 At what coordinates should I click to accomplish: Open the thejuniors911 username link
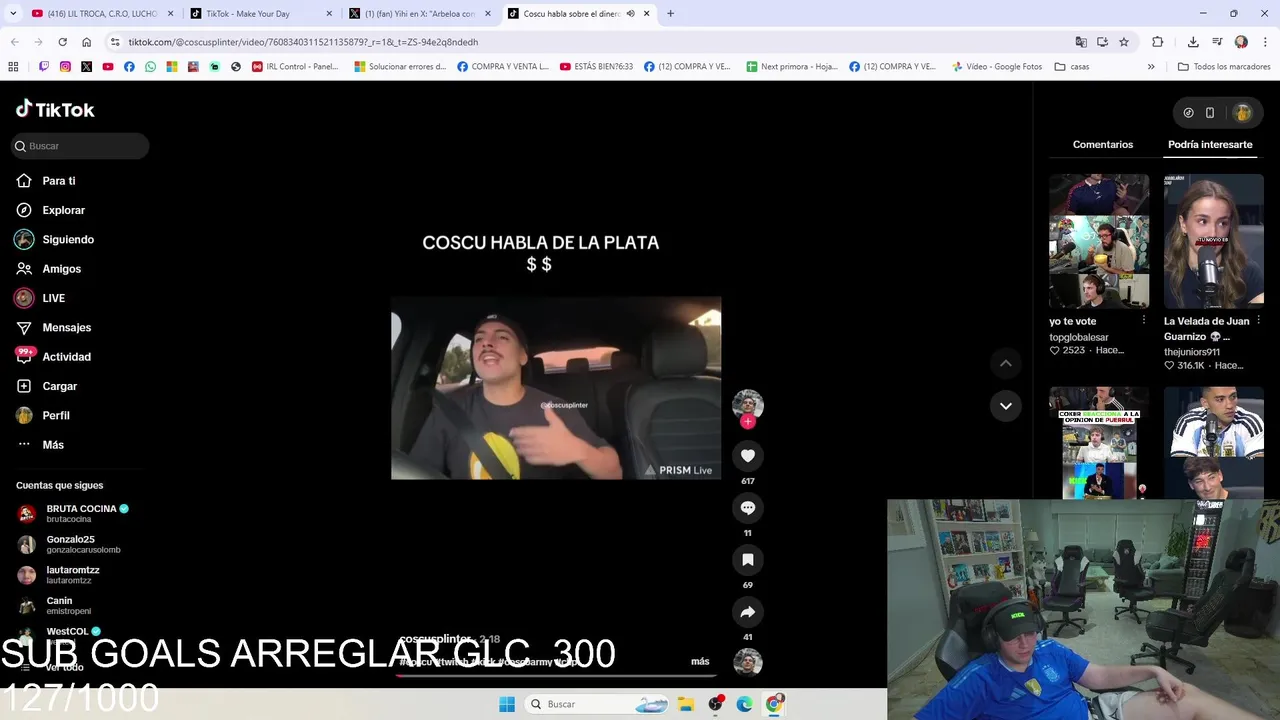coord(1192,352)
